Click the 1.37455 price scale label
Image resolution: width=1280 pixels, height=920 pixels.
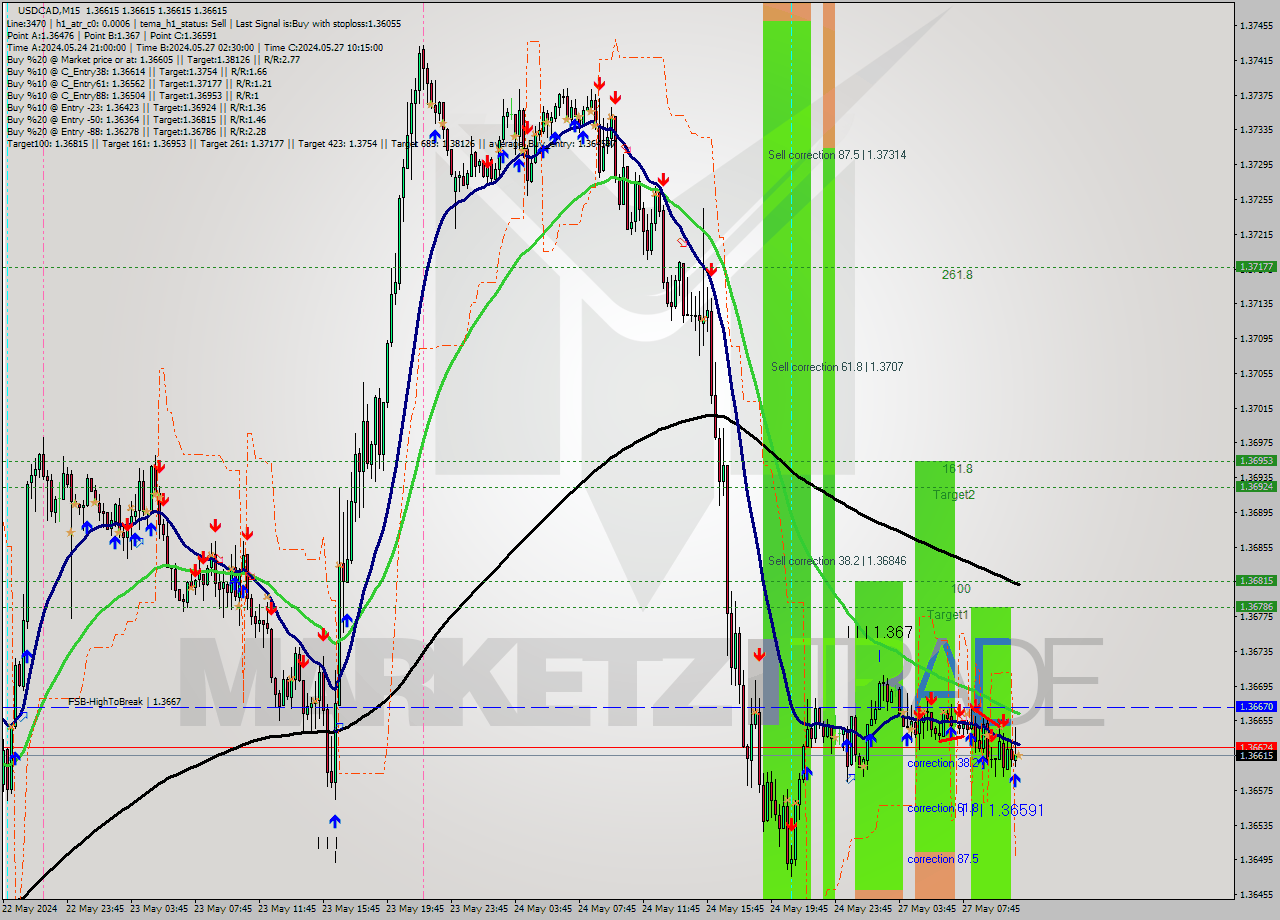click(x=1256, y=26)
